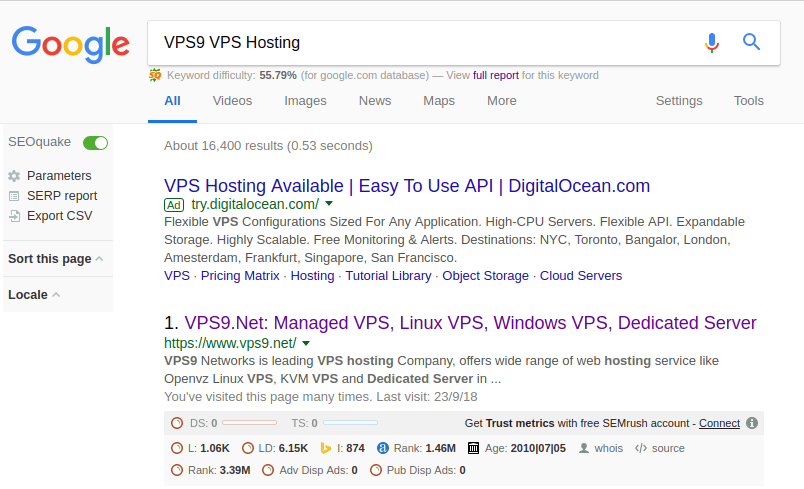Viewport: 804px width, 489px height.
Task: View page source via source icon
Action: [659, 448]
